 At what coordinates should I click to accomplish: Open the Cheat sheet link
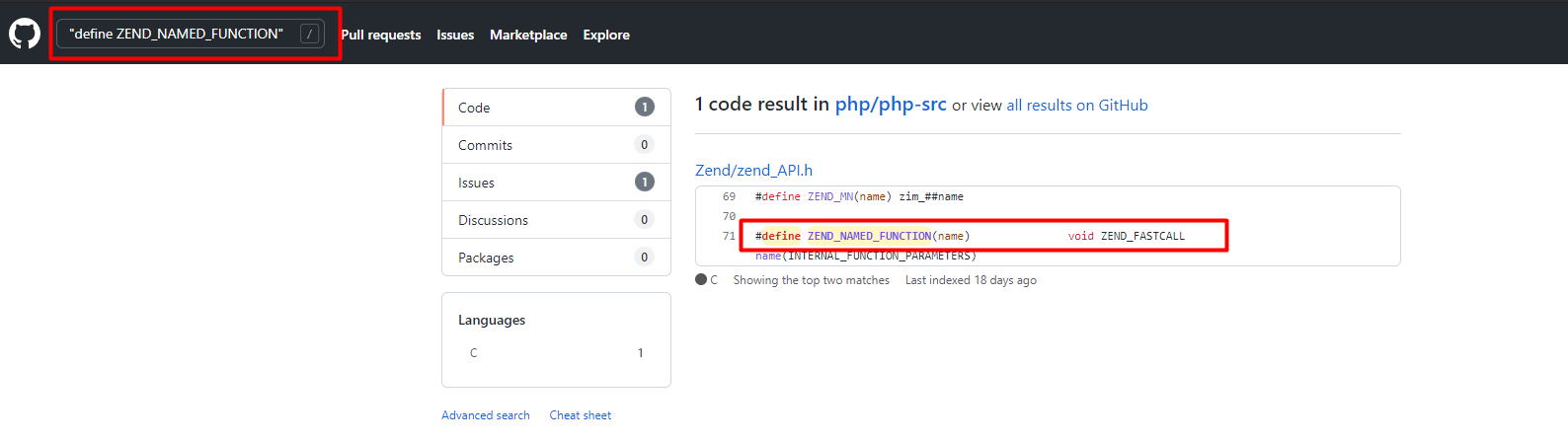tap(581, 415)
